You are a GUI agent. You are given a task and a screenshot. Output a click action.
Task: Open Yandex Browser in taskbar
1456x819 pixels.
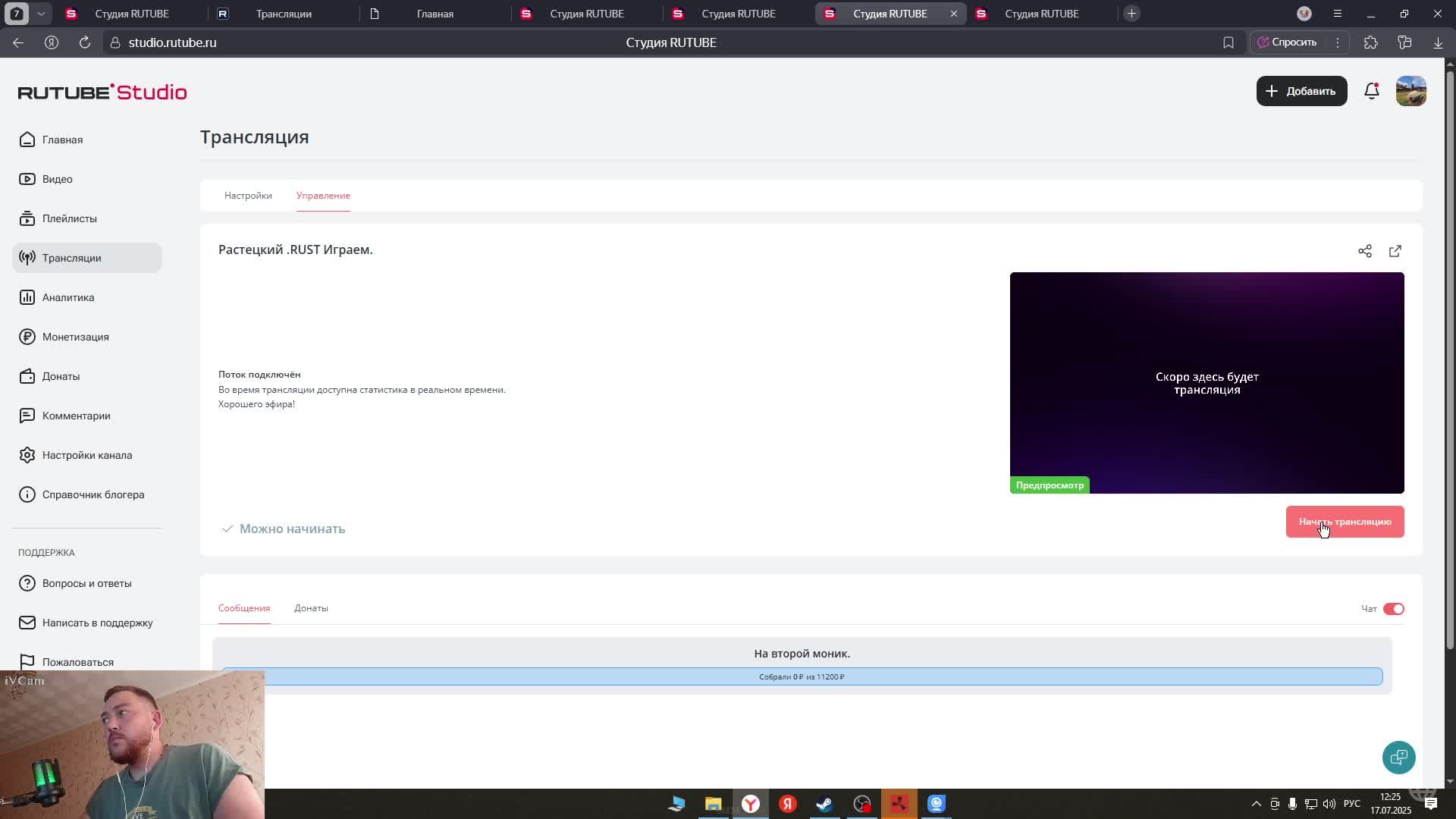pos(751,804)
